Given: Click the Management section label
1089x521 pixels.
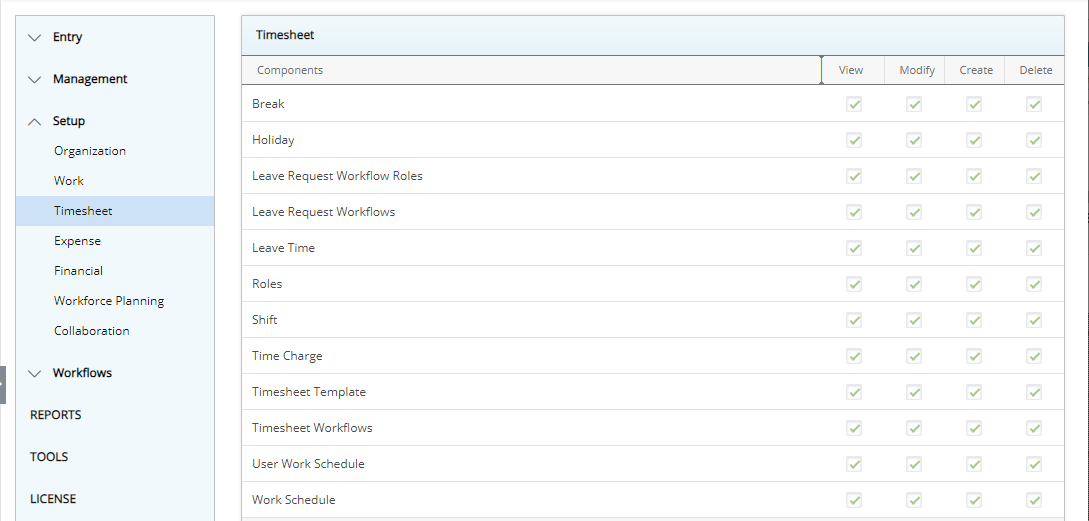Looking at the screenshot, I should 90,79.
